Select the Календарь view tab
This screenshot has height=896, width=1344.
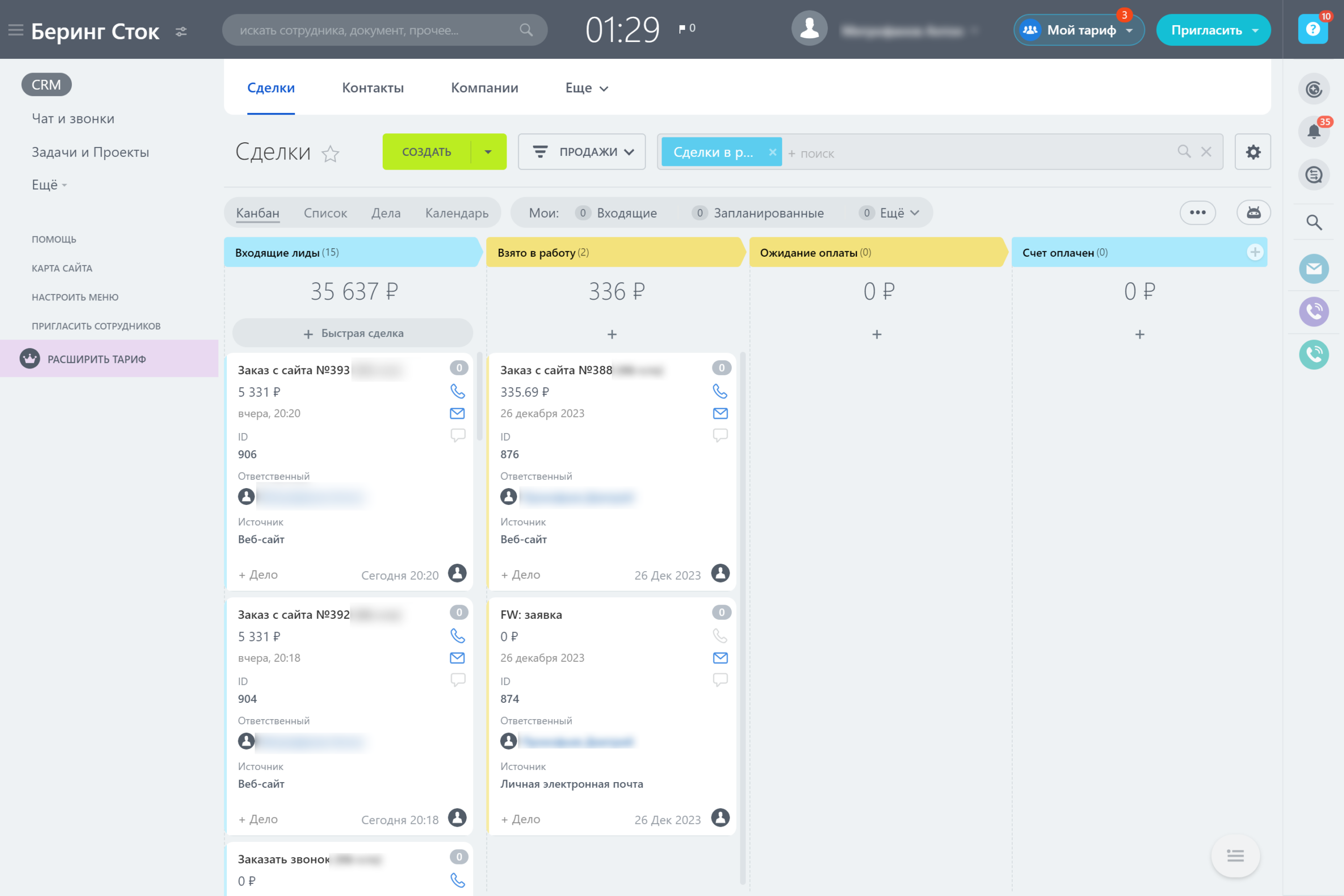point(457,213)
